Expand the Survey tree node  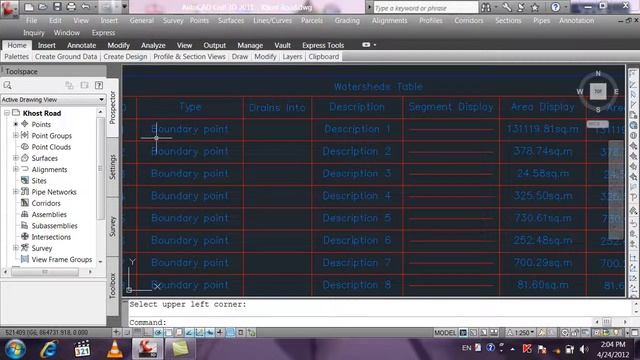[x=16, y=248]
